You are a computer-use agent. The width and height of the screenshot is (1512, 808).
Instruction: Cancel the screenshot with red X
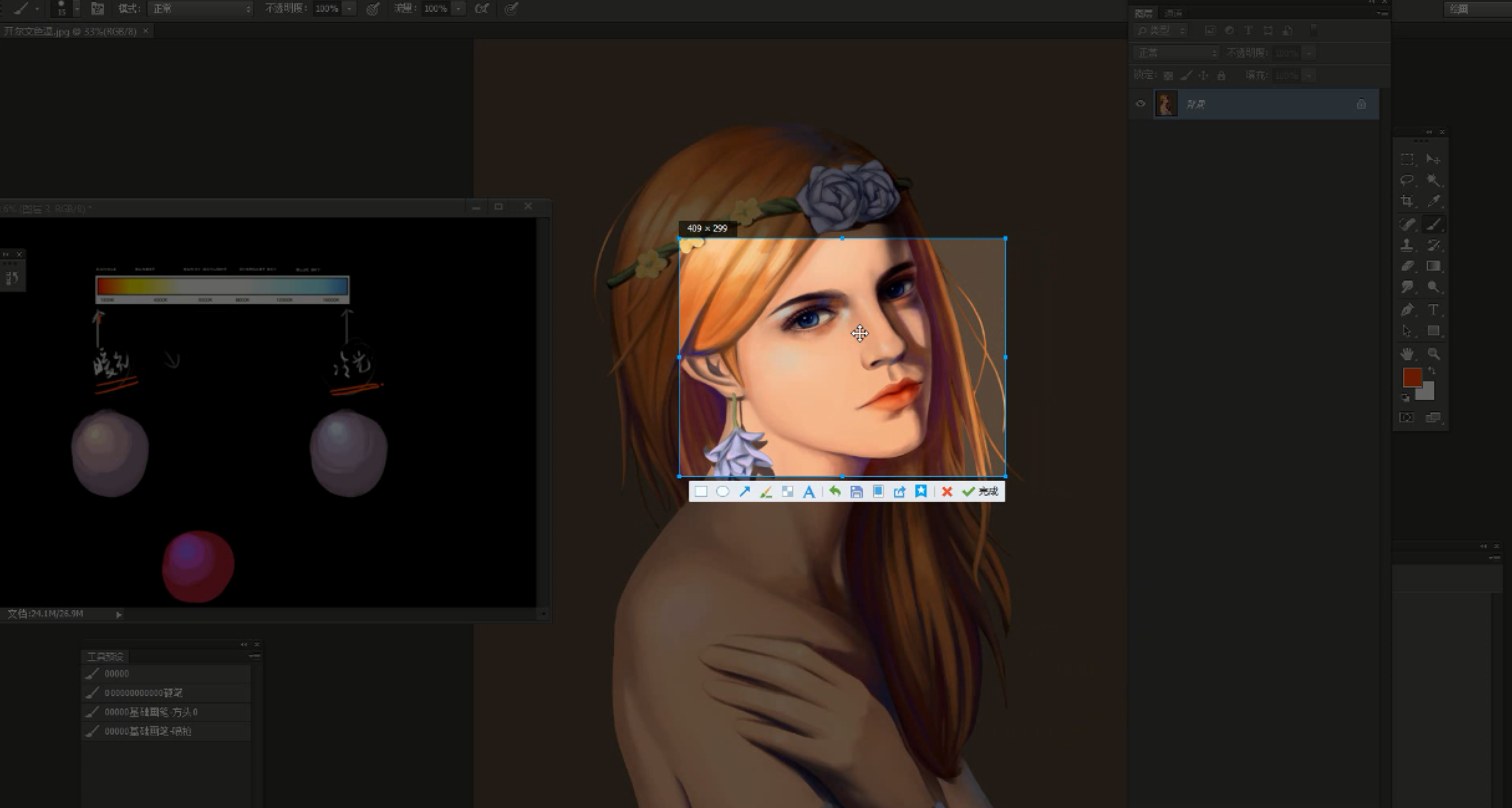pos(947,491)
